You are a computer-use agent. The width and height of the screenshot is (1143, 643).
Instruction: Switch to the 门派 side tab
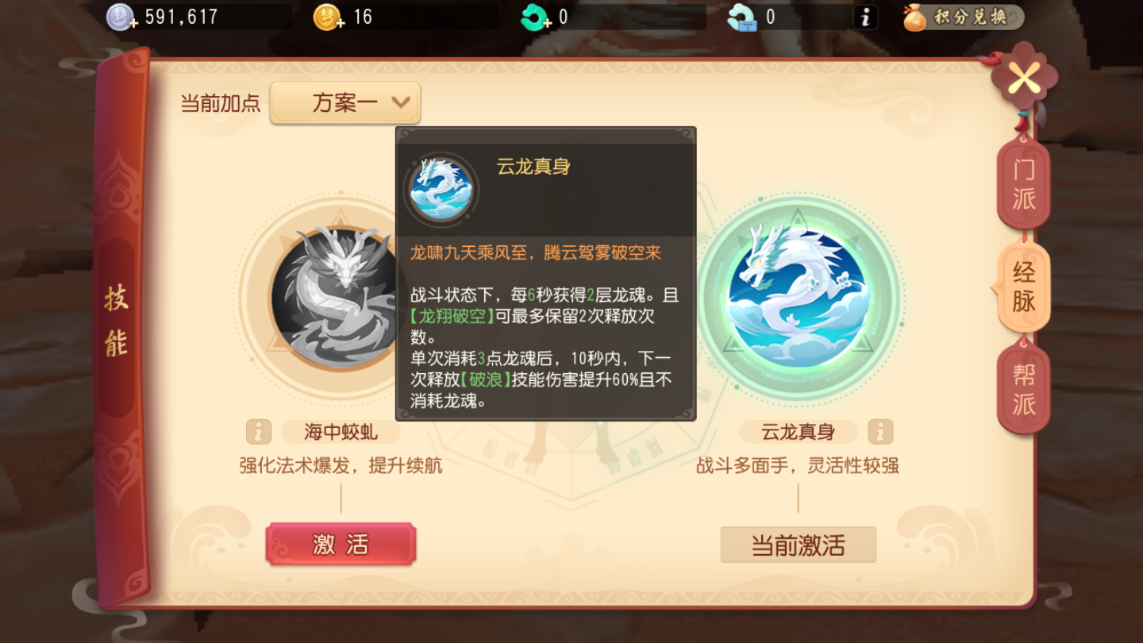(1023, 184)
